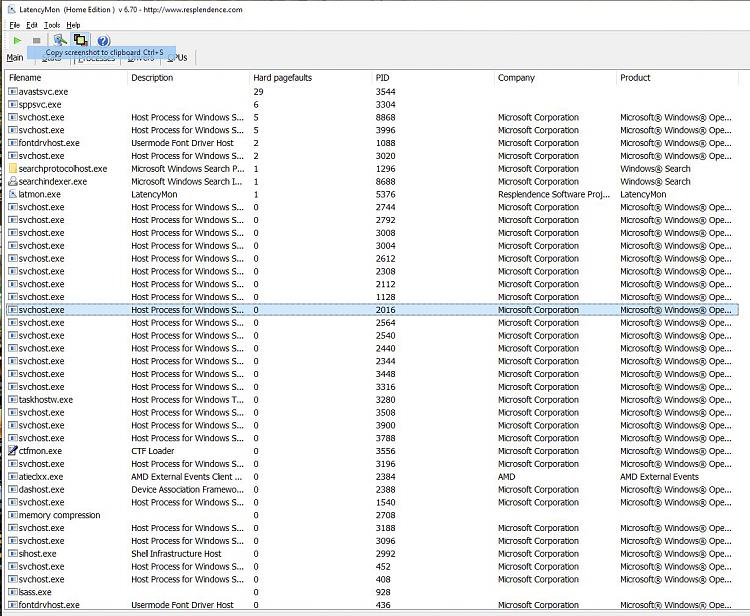Sort by Hard pagefaults column header
Image resolution: width=750 pixels, height=616 pixels.
pos(282,77)
